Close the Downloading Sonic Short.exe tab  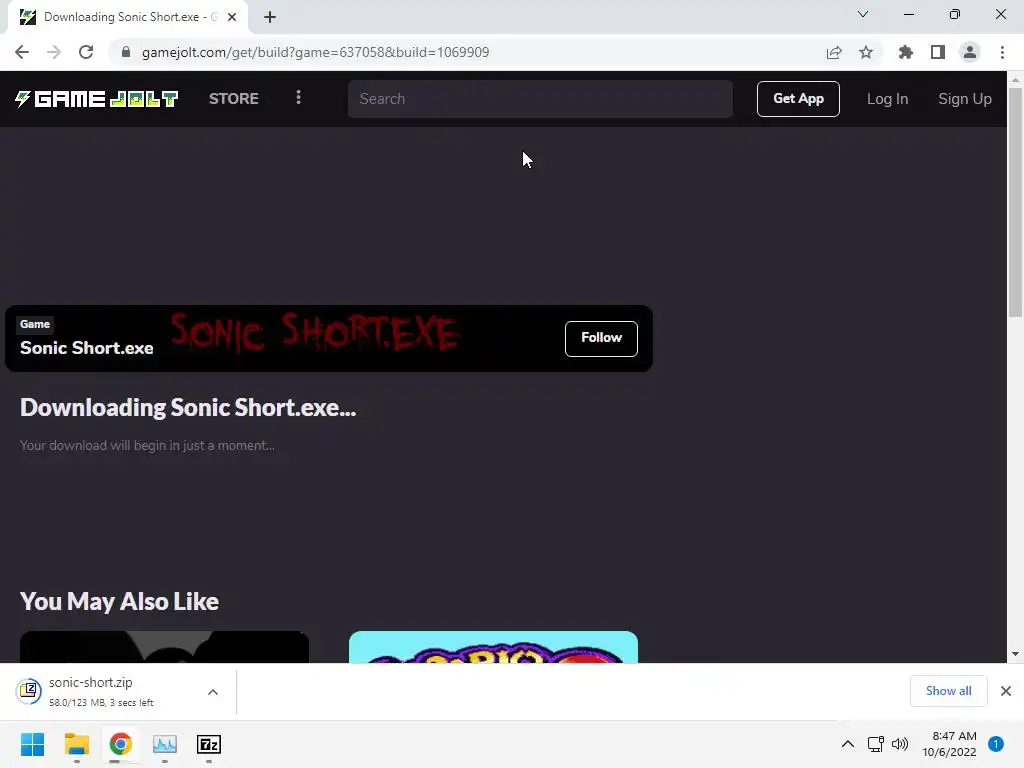click(x=232, y=17)
